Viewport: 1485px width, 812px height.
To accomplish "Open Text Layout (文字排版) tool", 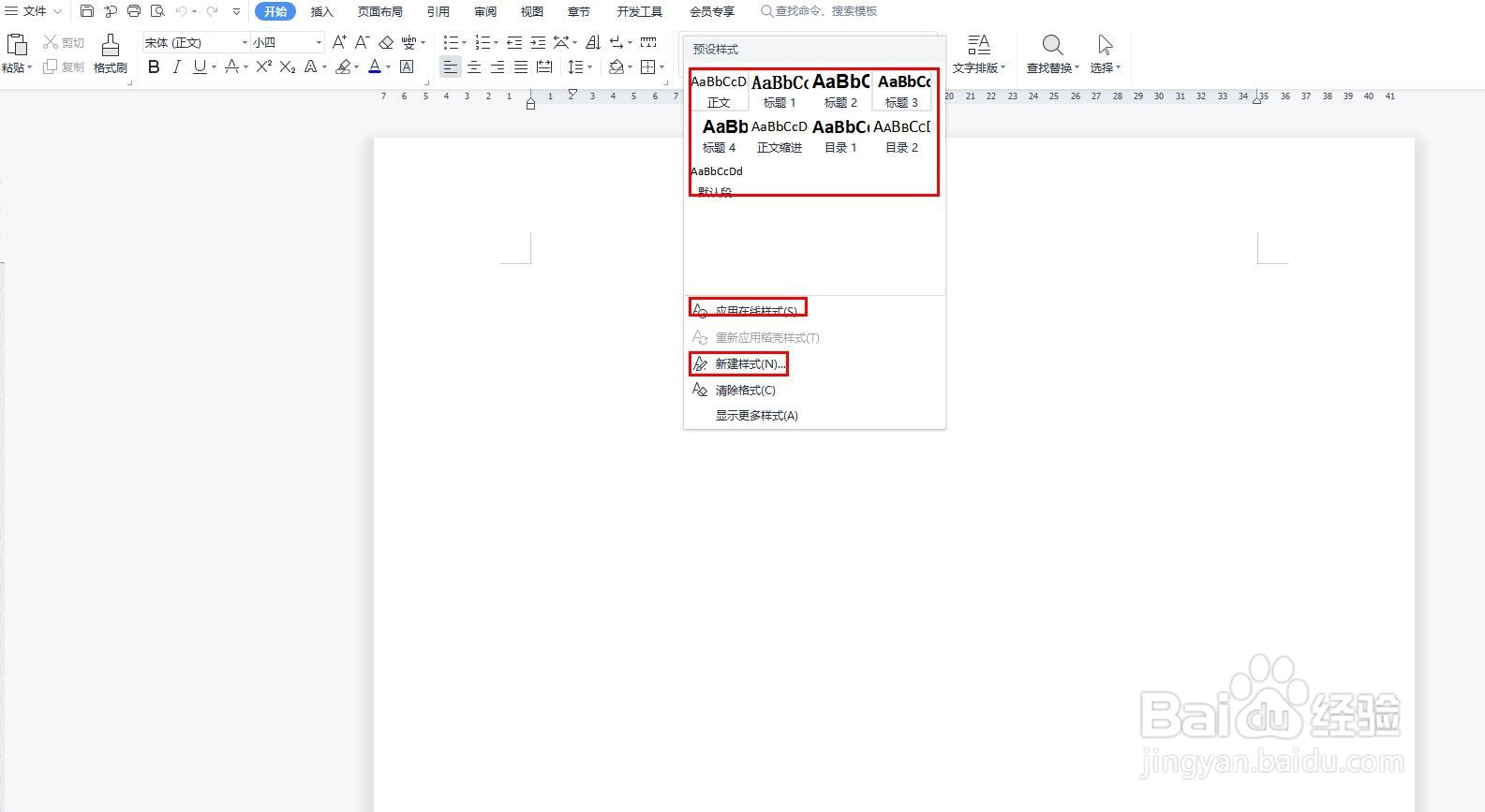I will click(979, 54).
